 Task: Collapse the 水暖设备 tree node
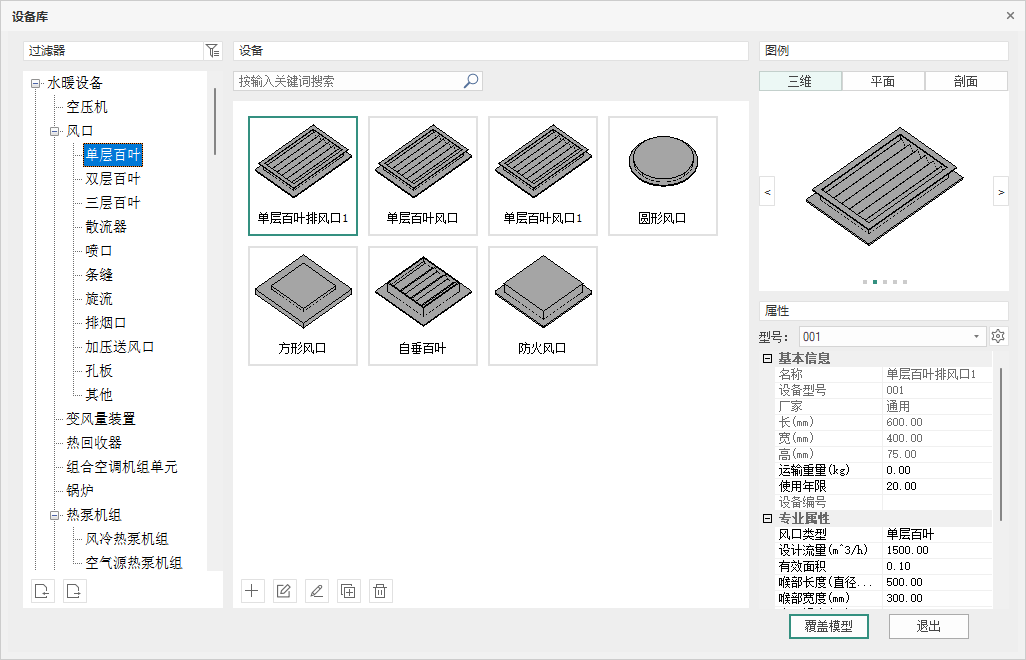[36, 84]
